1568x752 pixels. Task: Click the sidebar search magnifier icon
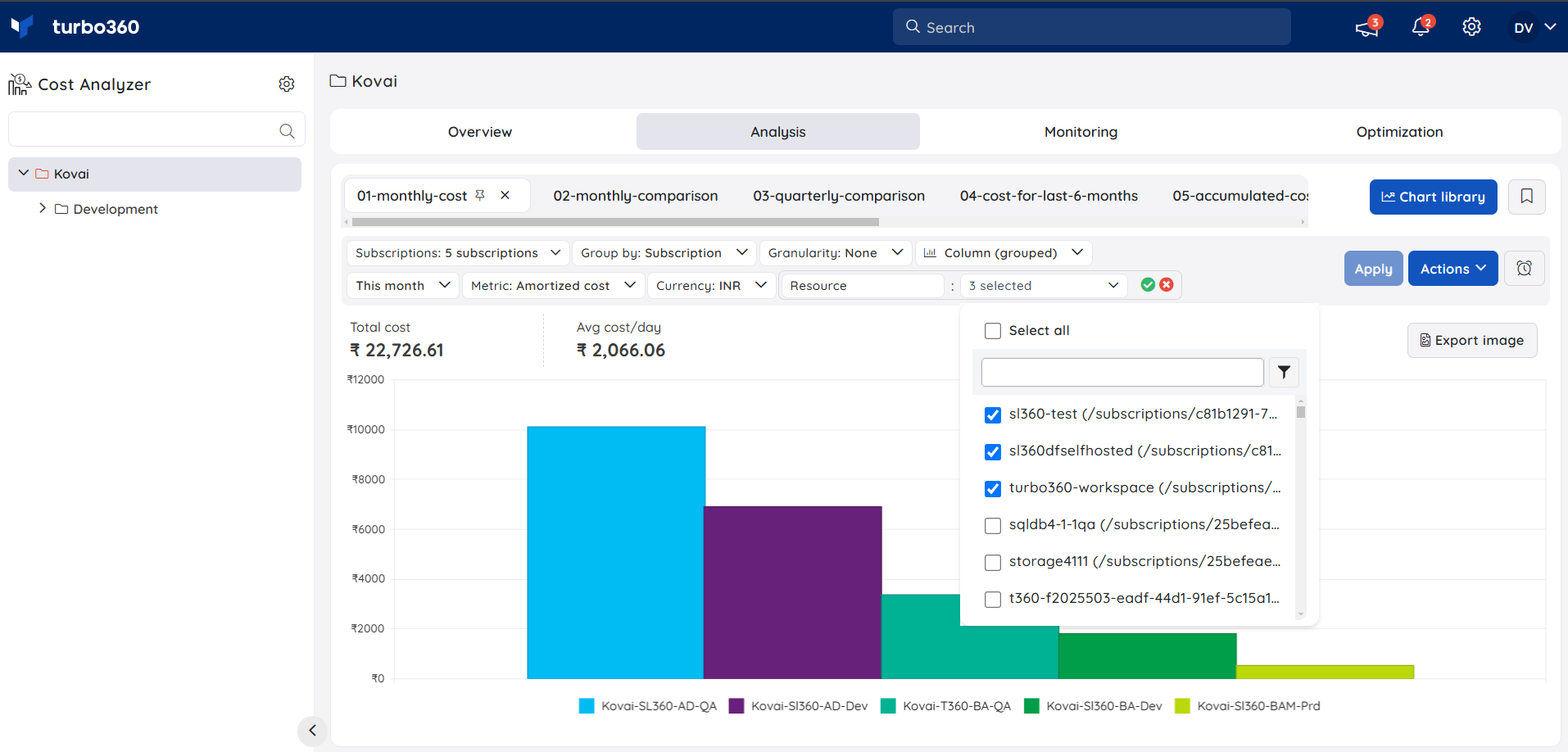coord(287,130)
